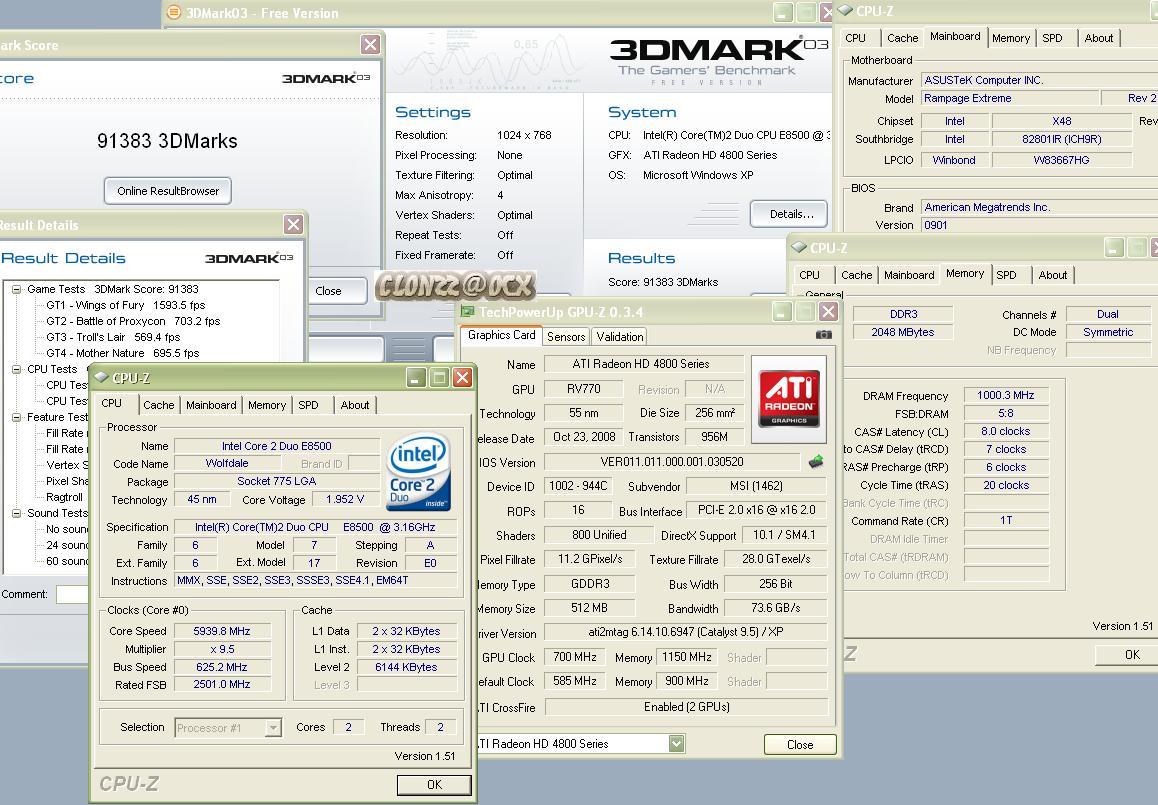Collapse the Feature Tests tree node
Image resolution: width=1158 pixels, height=805 pixels.
pos(16,417)
